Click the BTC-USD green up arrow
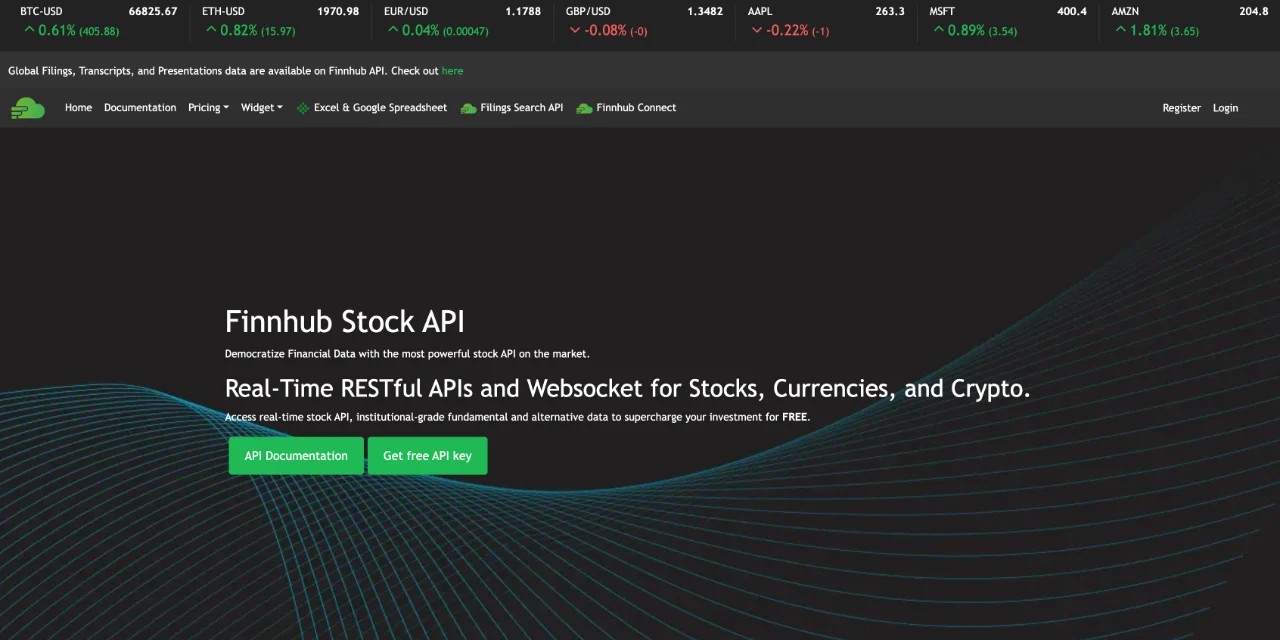1280x640 pixels. click(x=29, y=30)
